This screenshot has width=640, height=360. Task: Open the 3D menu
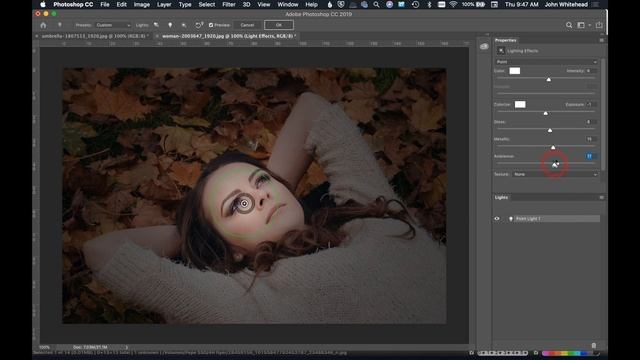click(247, 4)
